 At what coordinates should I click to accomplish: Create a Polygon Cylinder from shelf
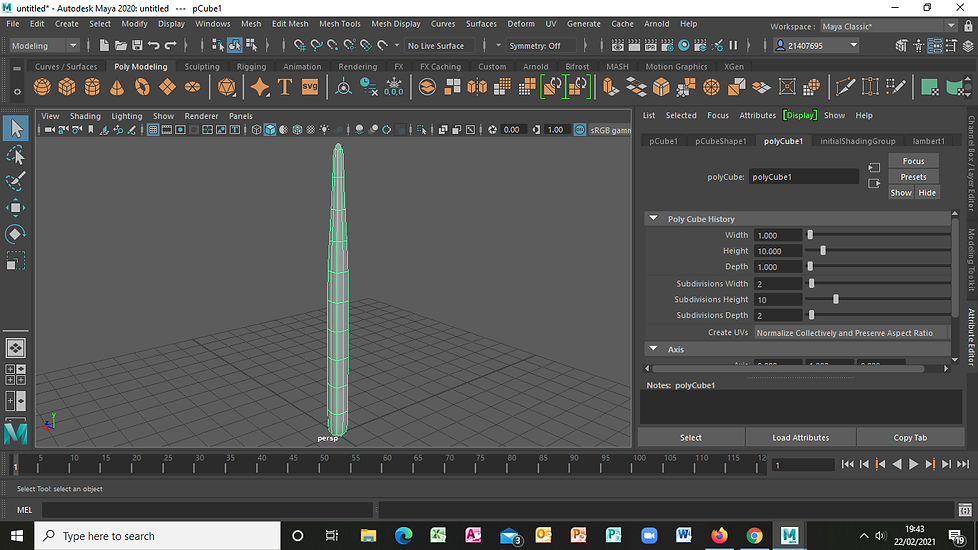tap(92, 87)
